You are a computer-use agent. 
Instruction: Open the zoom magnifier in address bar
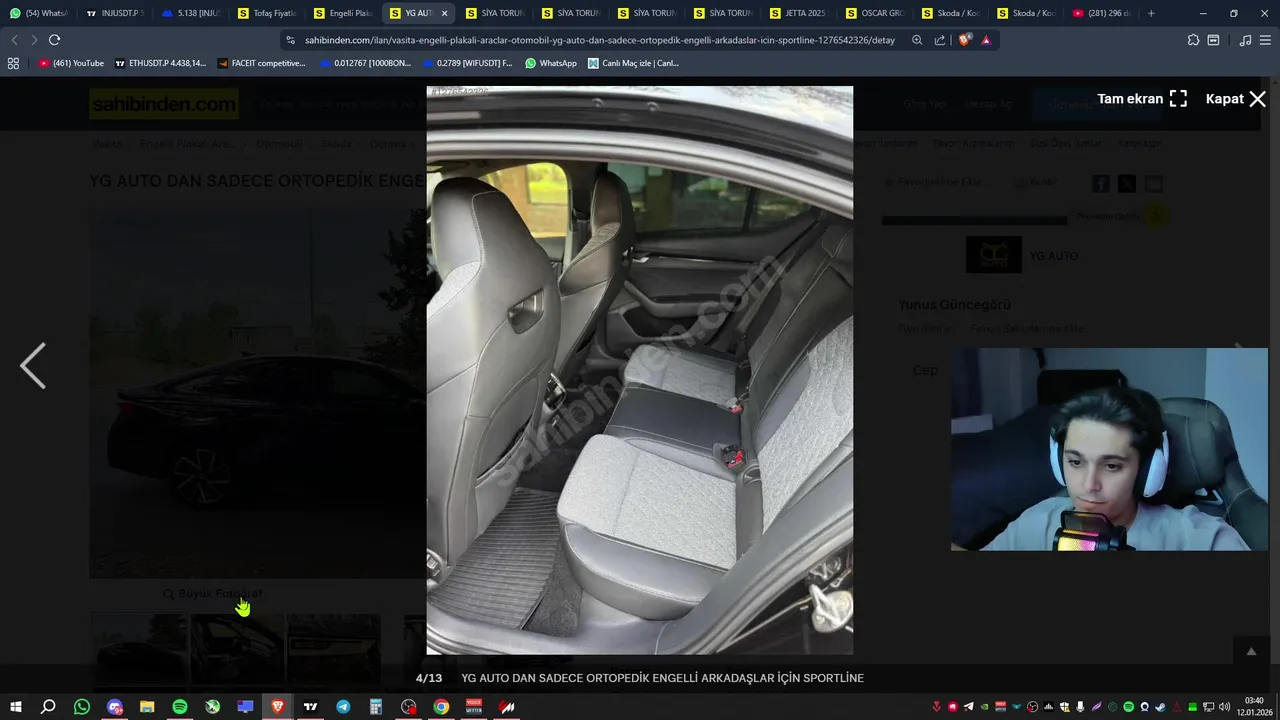coord(917,40)
